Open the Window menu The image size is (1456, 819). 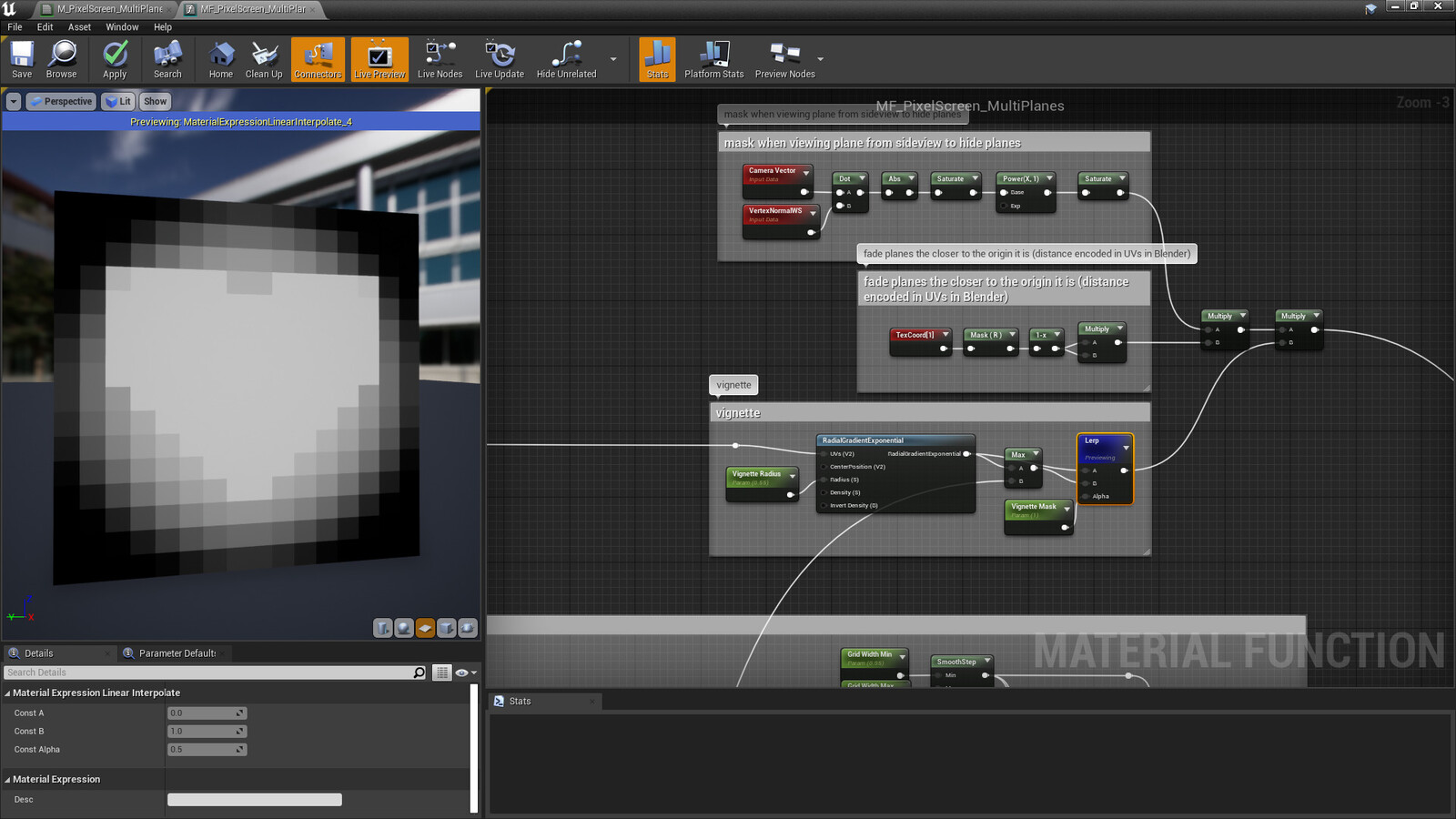pos(122,26)
